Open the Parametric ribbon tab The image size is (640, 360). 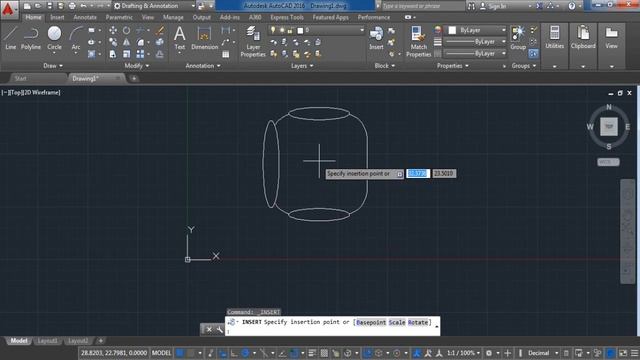tap(119, 18)
